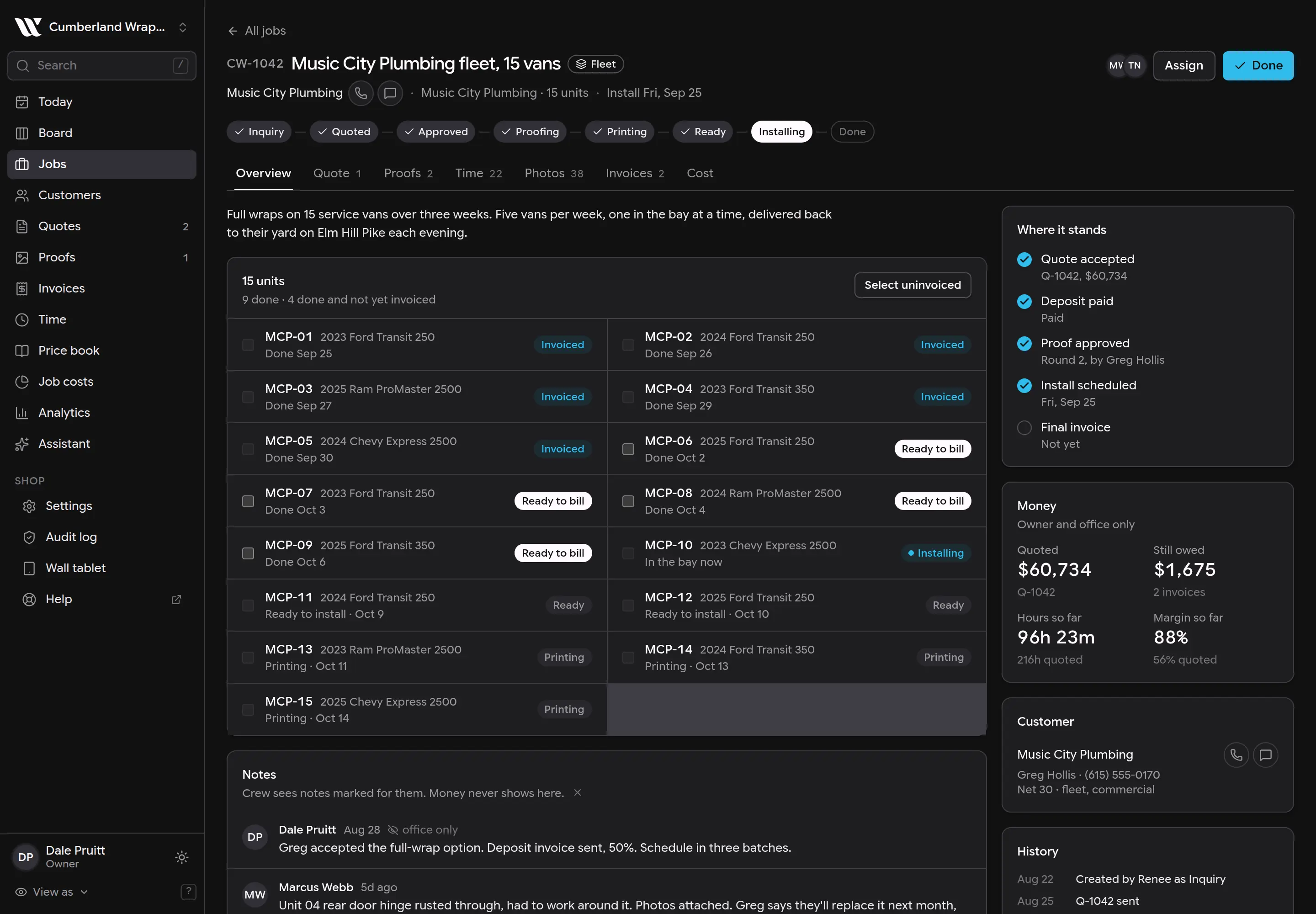
Task: Open the Board view
Action: (x=101, y=133)
